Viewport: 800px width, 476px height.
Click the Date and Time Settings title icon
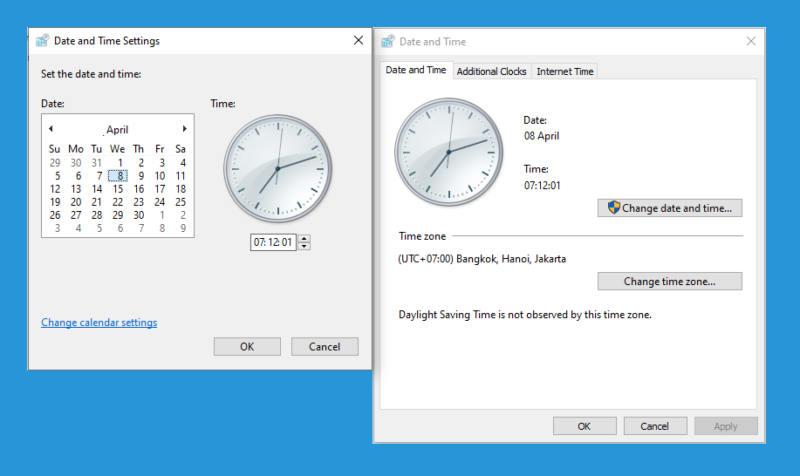42,41
